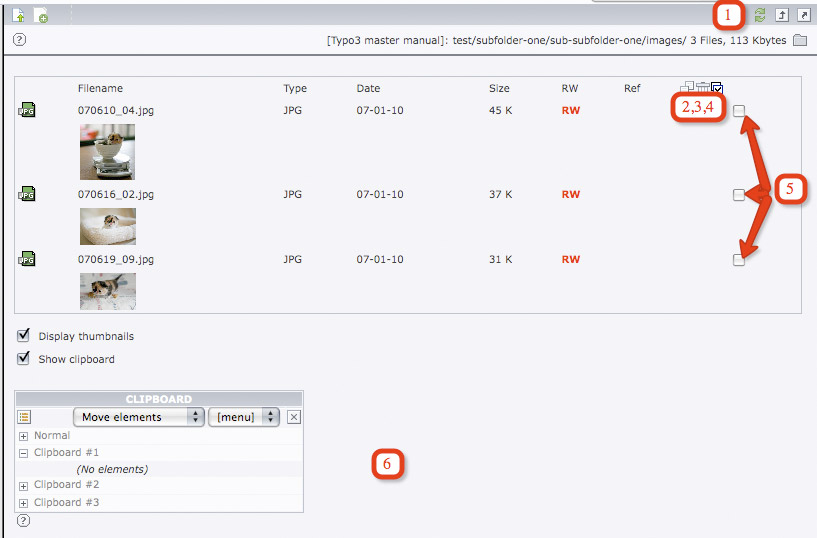Viewport: 817px width, 538px height.
Task: Open the Move elements dropdown
Action: [x=138, y=417]
